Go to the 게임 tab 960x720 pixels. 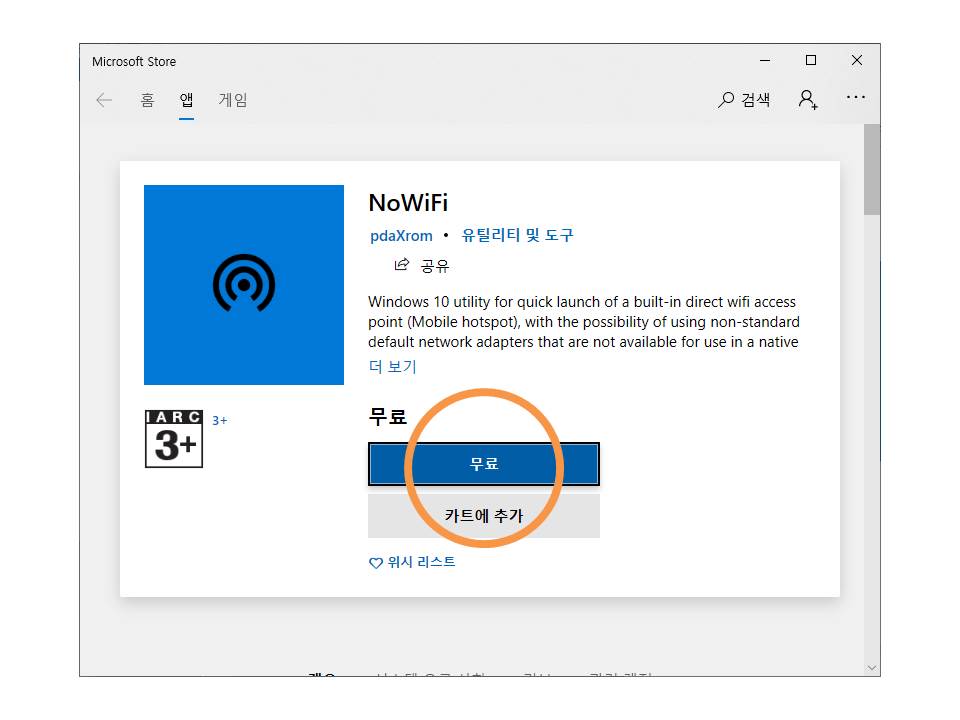[233, 100]
